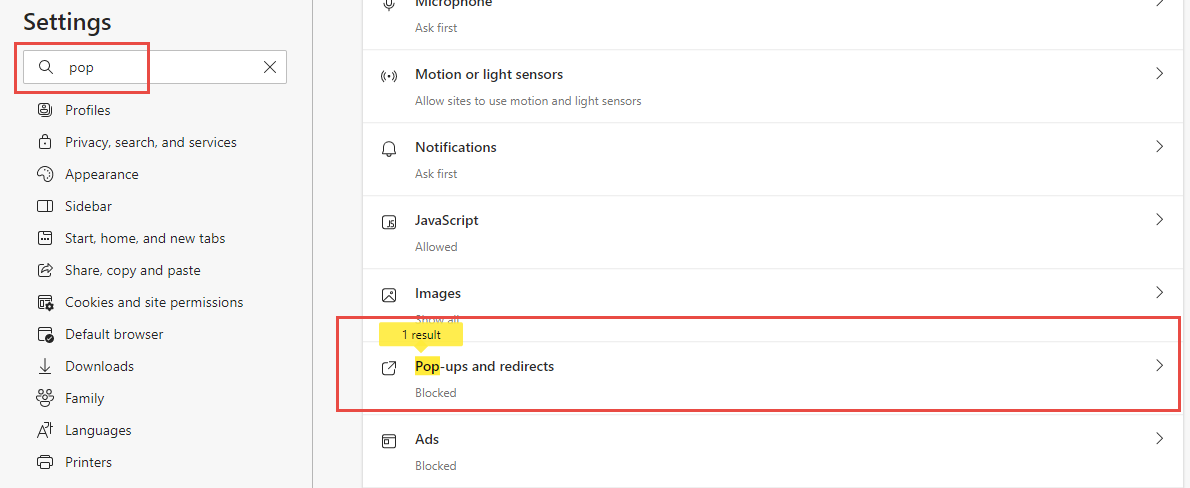The width and height of the screenshot is (1190, 488).
Task: Click the Share, copy and paste icon
Action: 45,270
